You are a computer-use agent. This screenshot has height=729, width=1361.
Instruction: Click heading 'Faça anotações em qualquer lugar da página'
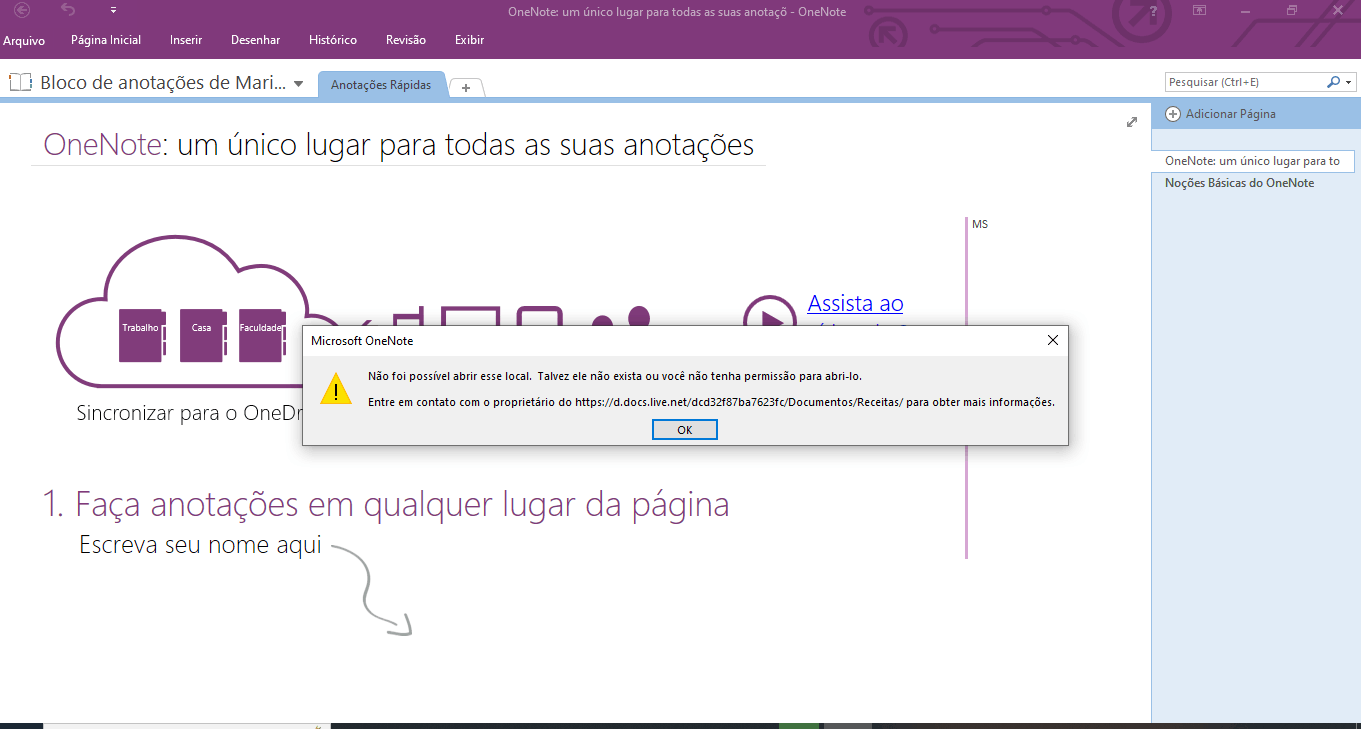point(402,503)
